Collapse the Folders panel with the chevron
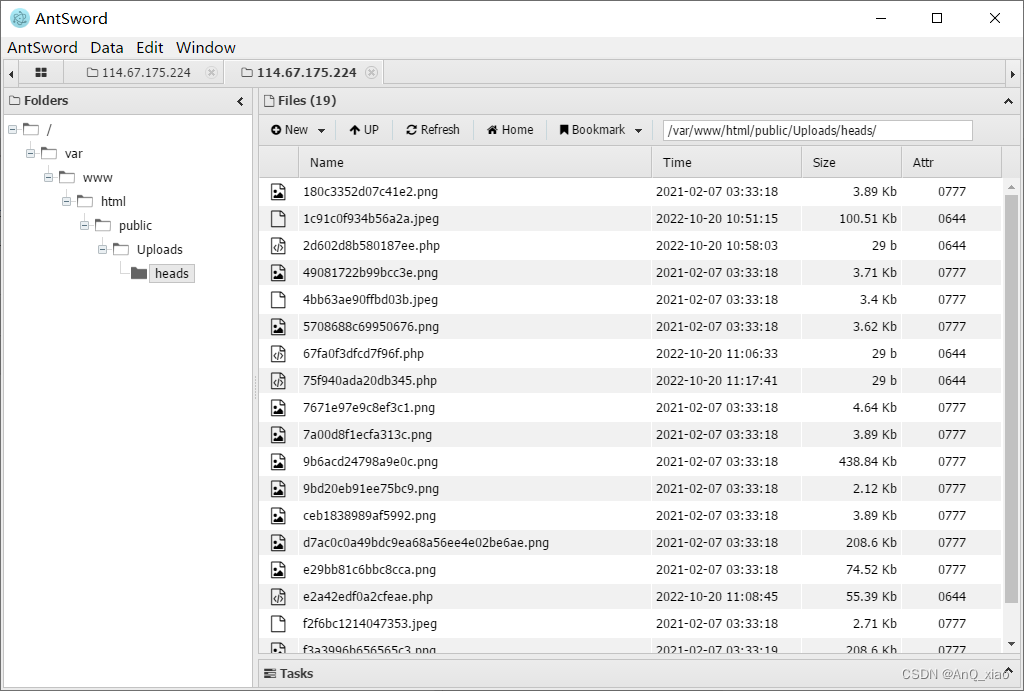 (240, 101)
